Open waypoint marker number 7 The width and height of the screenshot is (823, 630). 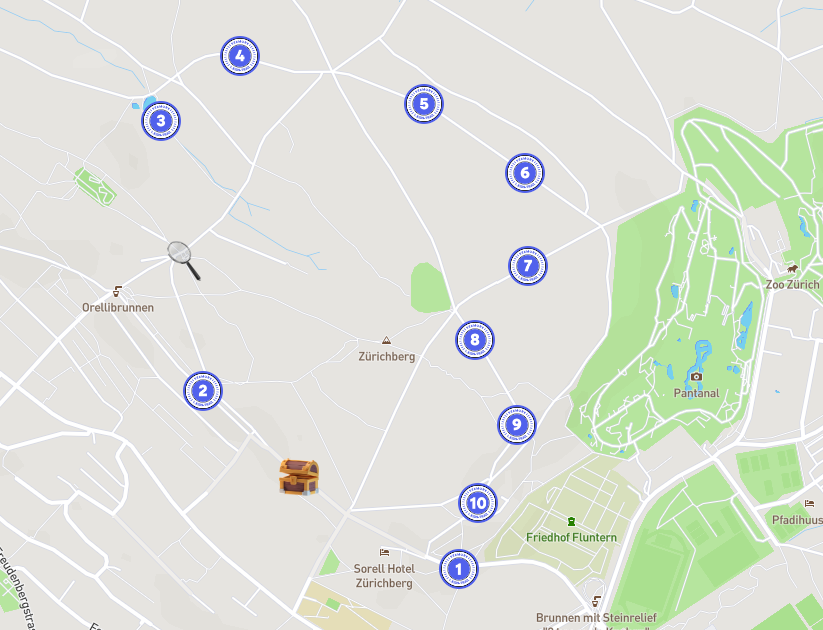pyautogui.click(x=528, y=266)
